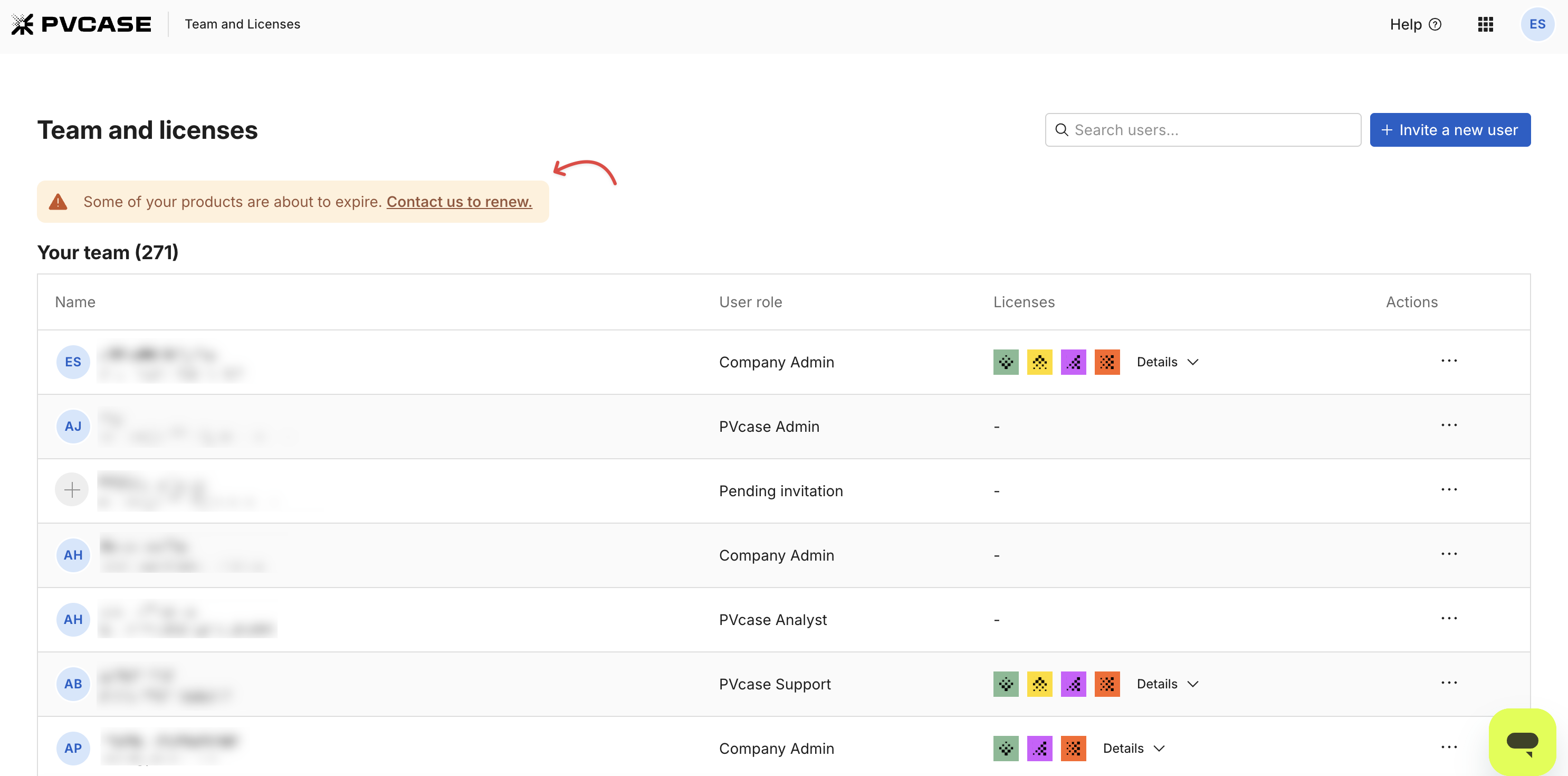Focus the Search users field
The image size is (1568, 776).
[x=1203, y=130]
